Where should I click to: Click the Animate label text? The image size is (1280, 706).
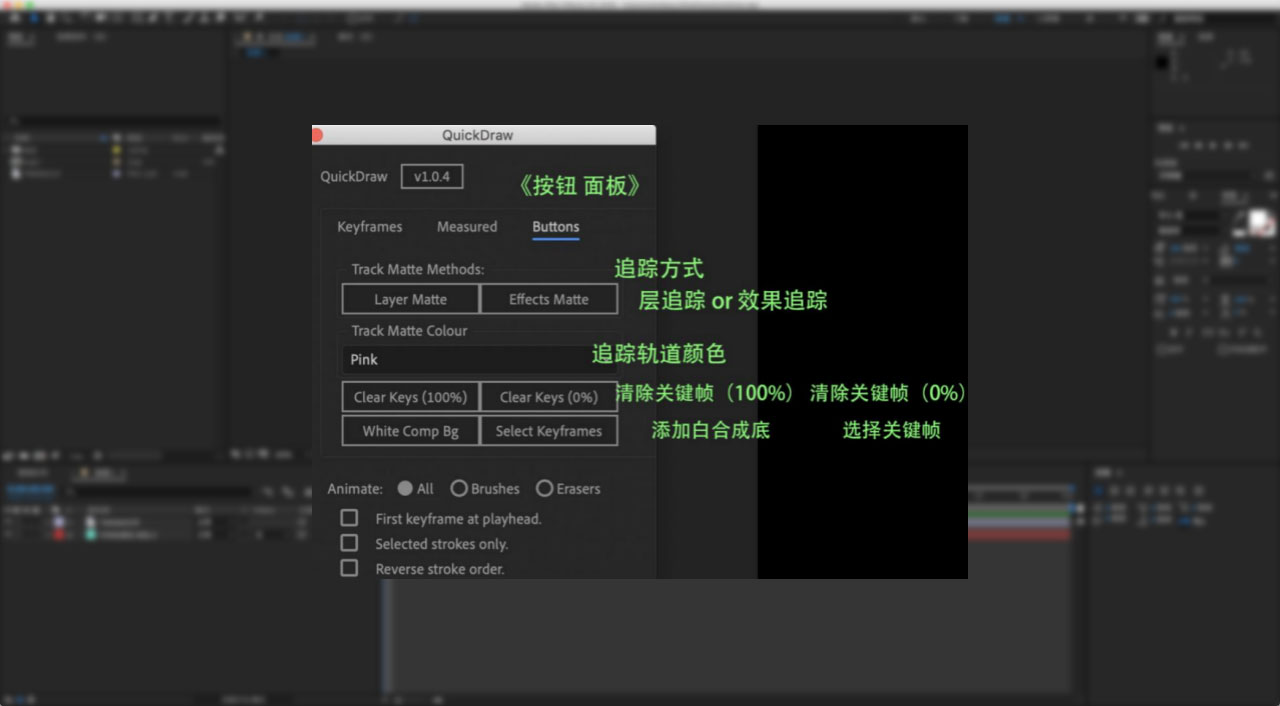(x=355, y=489)
